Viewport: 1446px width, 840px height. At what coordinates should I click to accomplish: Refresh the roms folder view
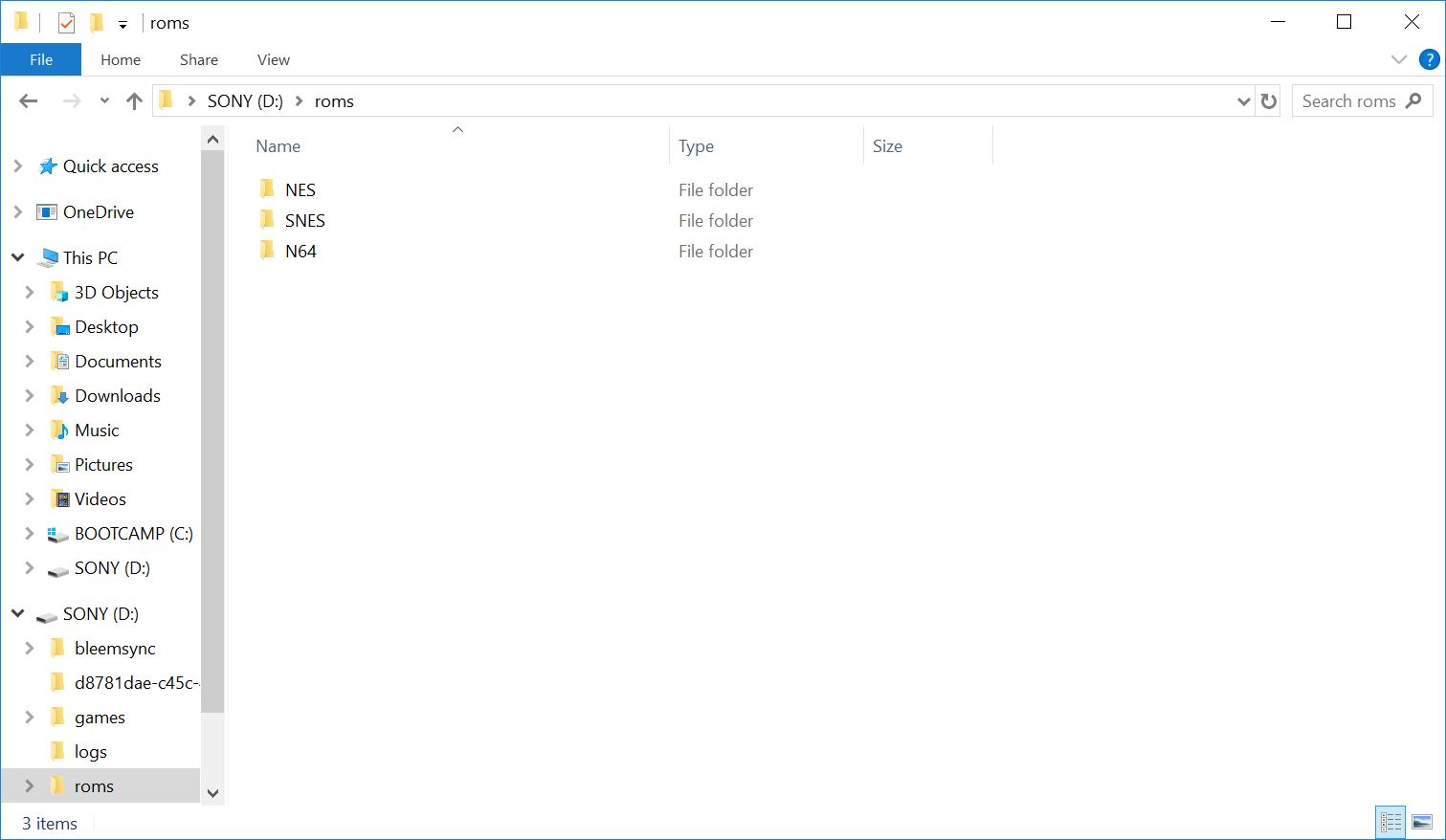(x=1269, y=101)
